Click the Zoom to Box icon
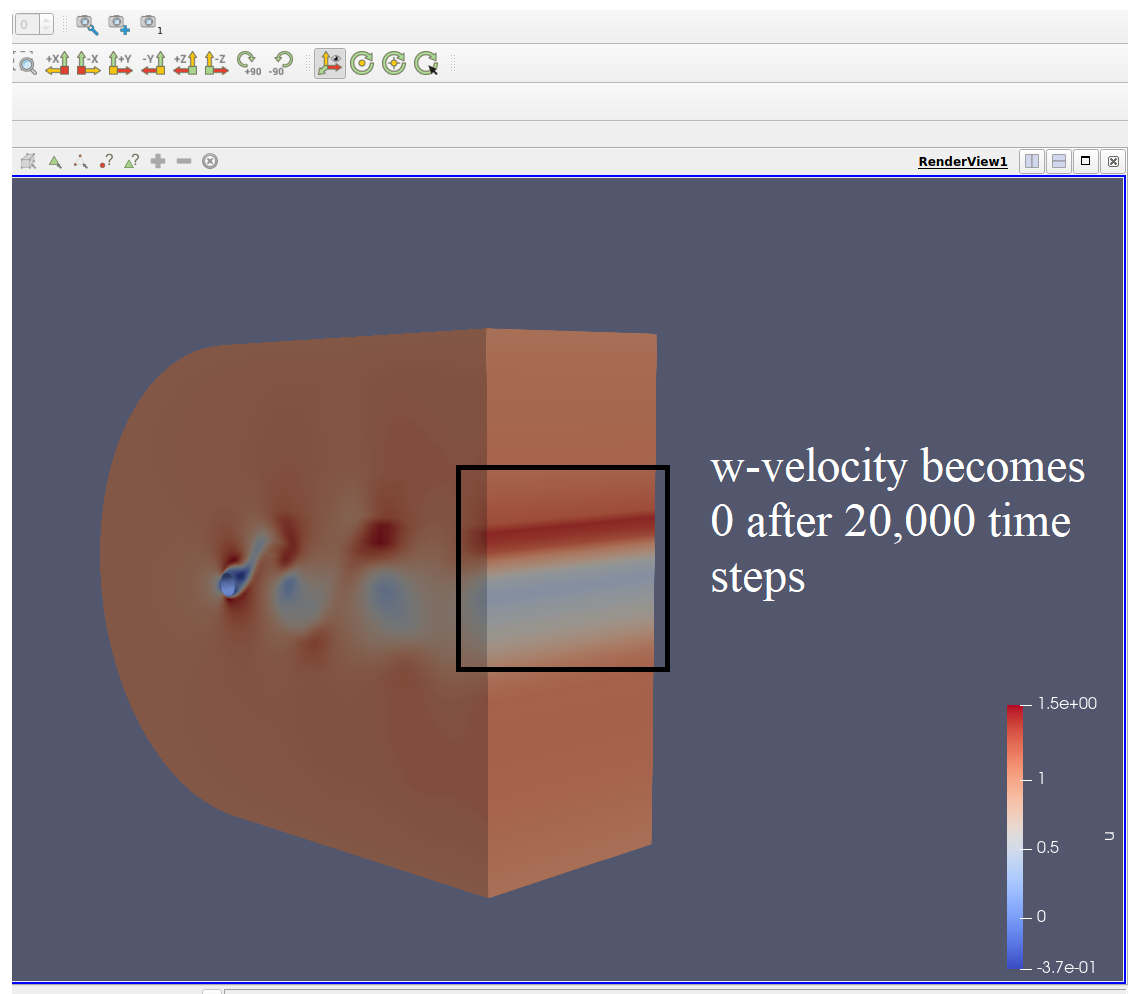 pos(26,64)
